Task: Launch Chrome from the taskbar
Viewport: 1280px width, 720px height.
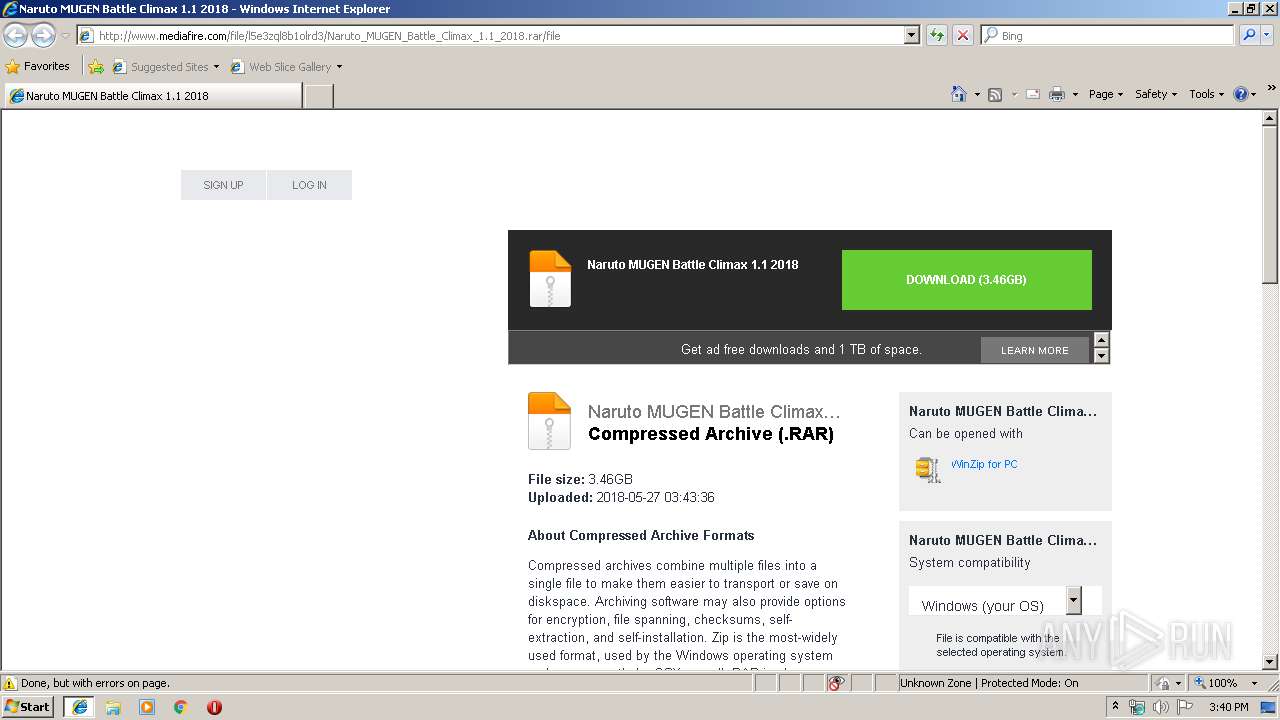Action: (180, 707)
